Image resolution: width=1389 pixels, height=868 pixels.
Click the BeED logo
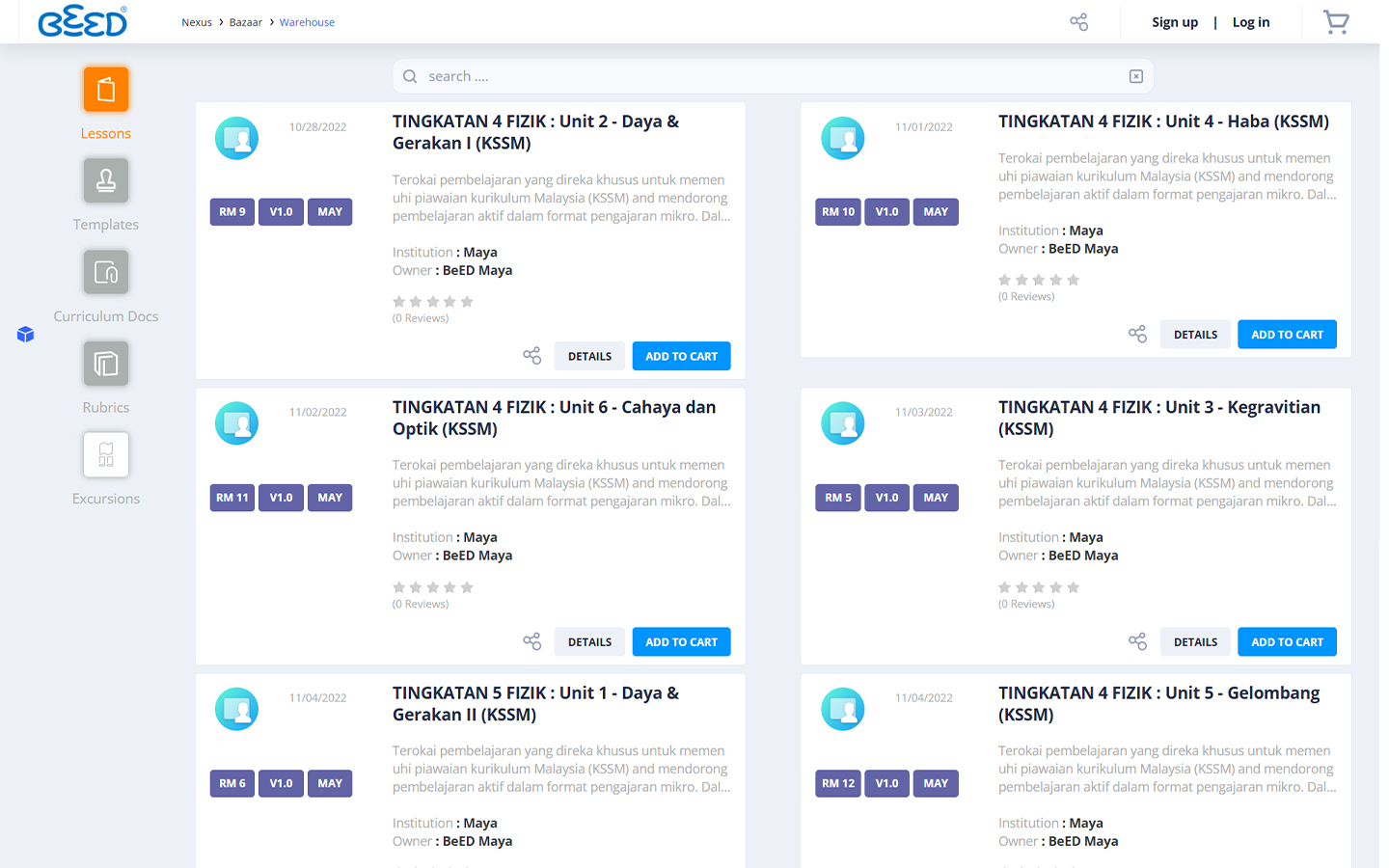[x=83, y=21]
